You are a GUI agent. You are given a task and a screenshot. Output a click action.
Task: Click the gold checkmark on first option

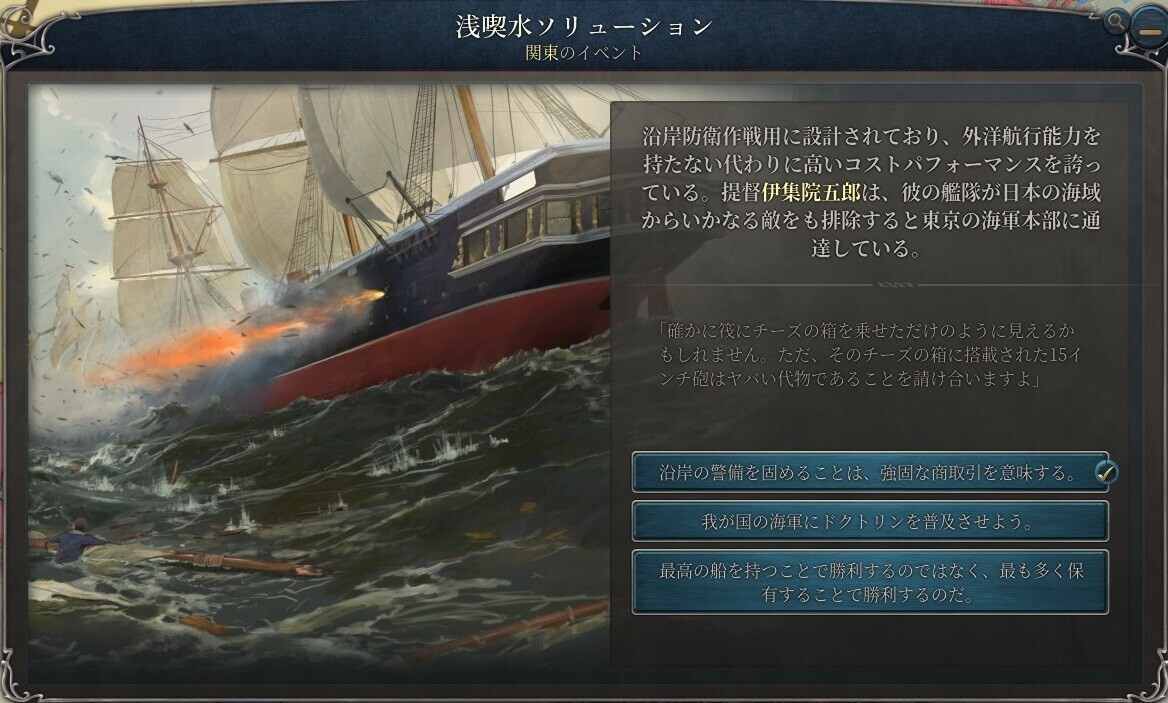(x=1106, y=471)
